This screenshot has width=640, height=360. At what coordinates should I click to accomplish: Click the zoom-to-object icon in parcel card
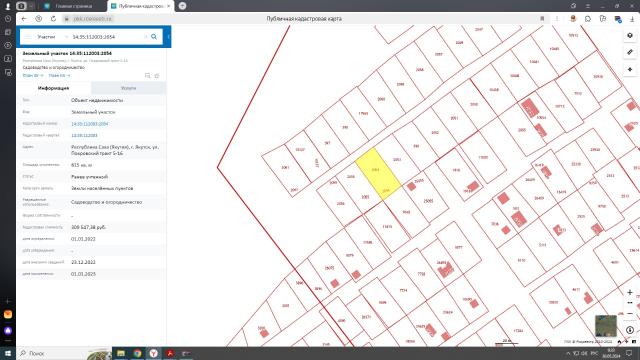coord(147,76)
